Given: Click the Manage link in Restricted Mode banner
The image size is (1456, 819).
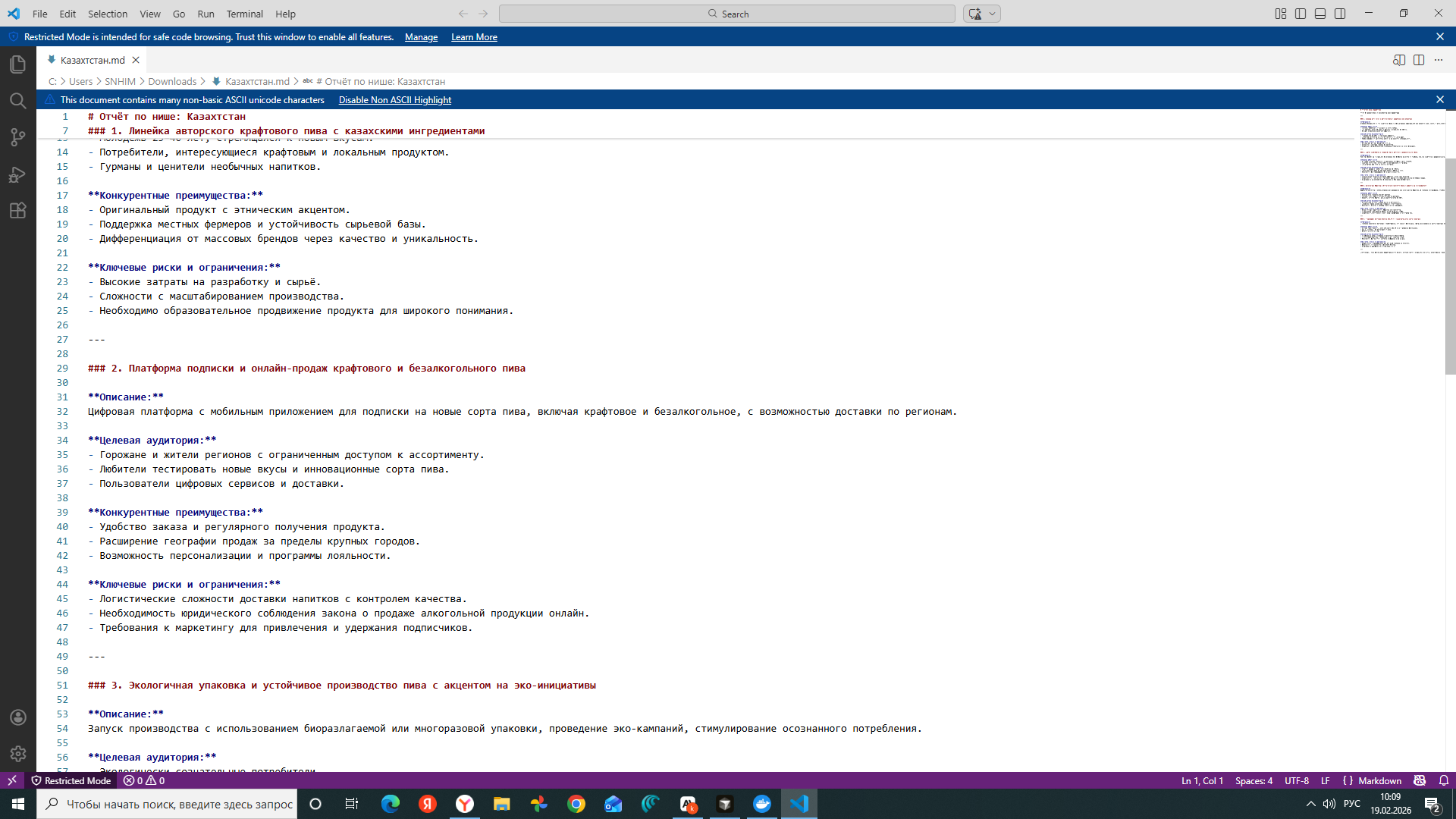Looking at the screenshot, I should point(421,37).
